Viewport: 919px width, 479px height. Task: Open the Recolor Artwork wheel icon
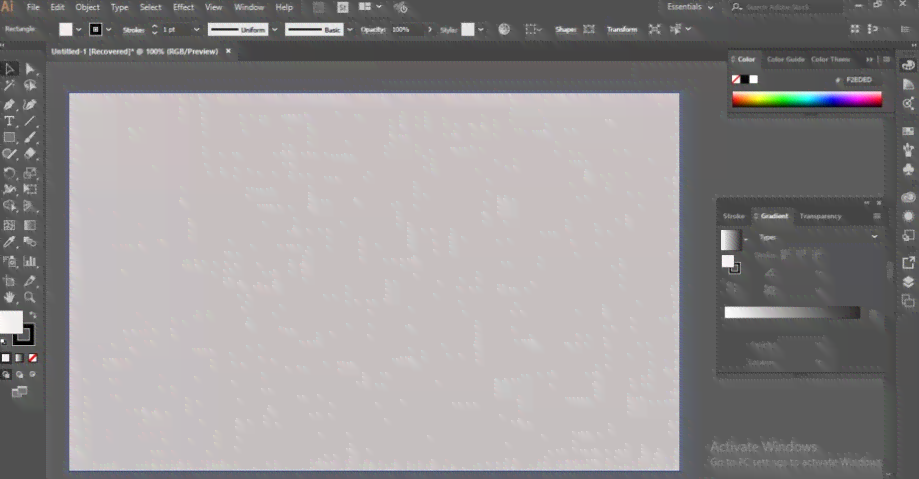[x=504, y=29]
